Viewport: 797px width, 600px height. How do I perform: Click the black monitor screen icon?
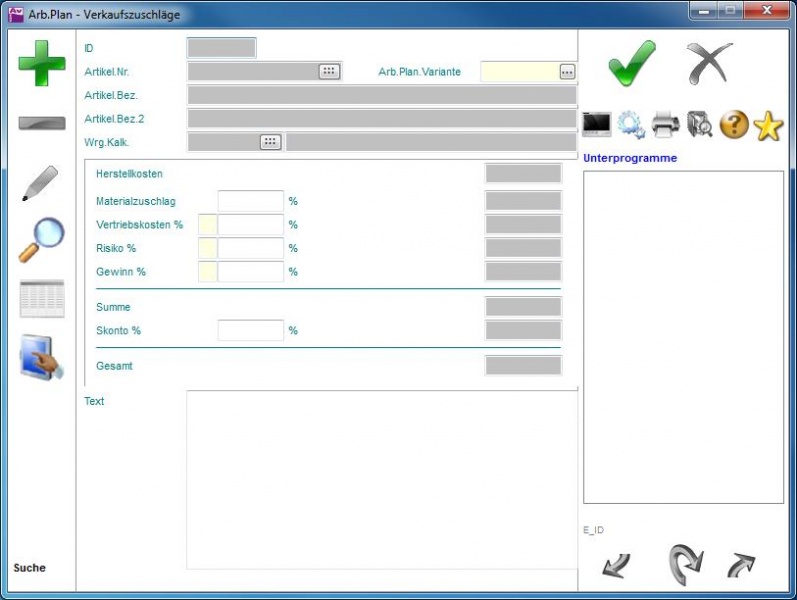[597, 125]
